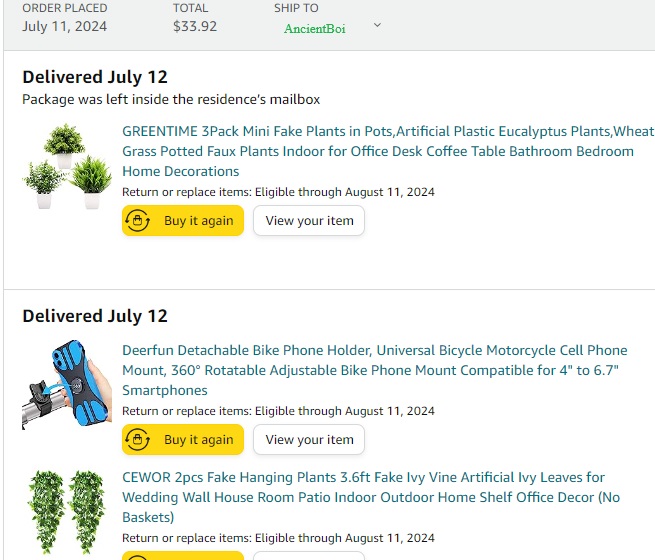Click the second Delivered July 12 heading

point(95,316)
